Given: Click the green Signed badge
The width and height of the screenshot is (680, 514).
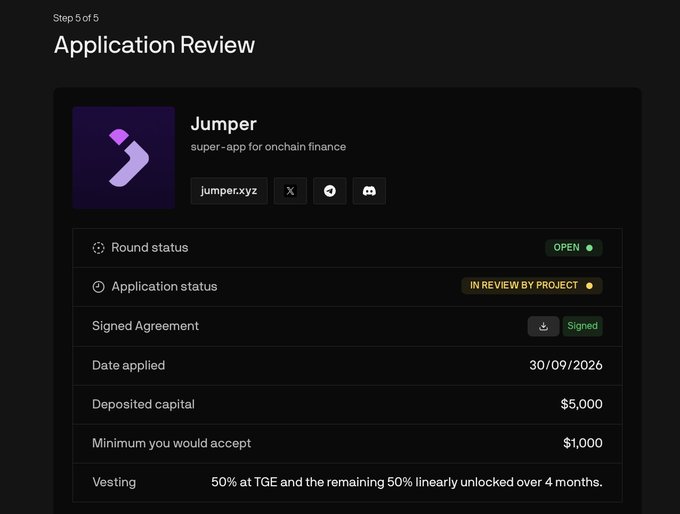Looking at the screenshot, I should tap(582, 326).
